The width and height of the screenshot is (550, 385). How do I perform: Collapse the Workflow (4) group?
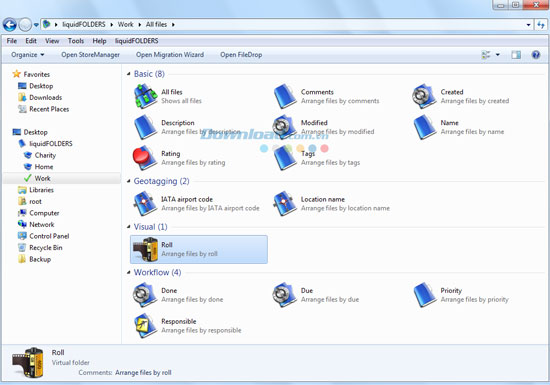(x=129, y=272)
